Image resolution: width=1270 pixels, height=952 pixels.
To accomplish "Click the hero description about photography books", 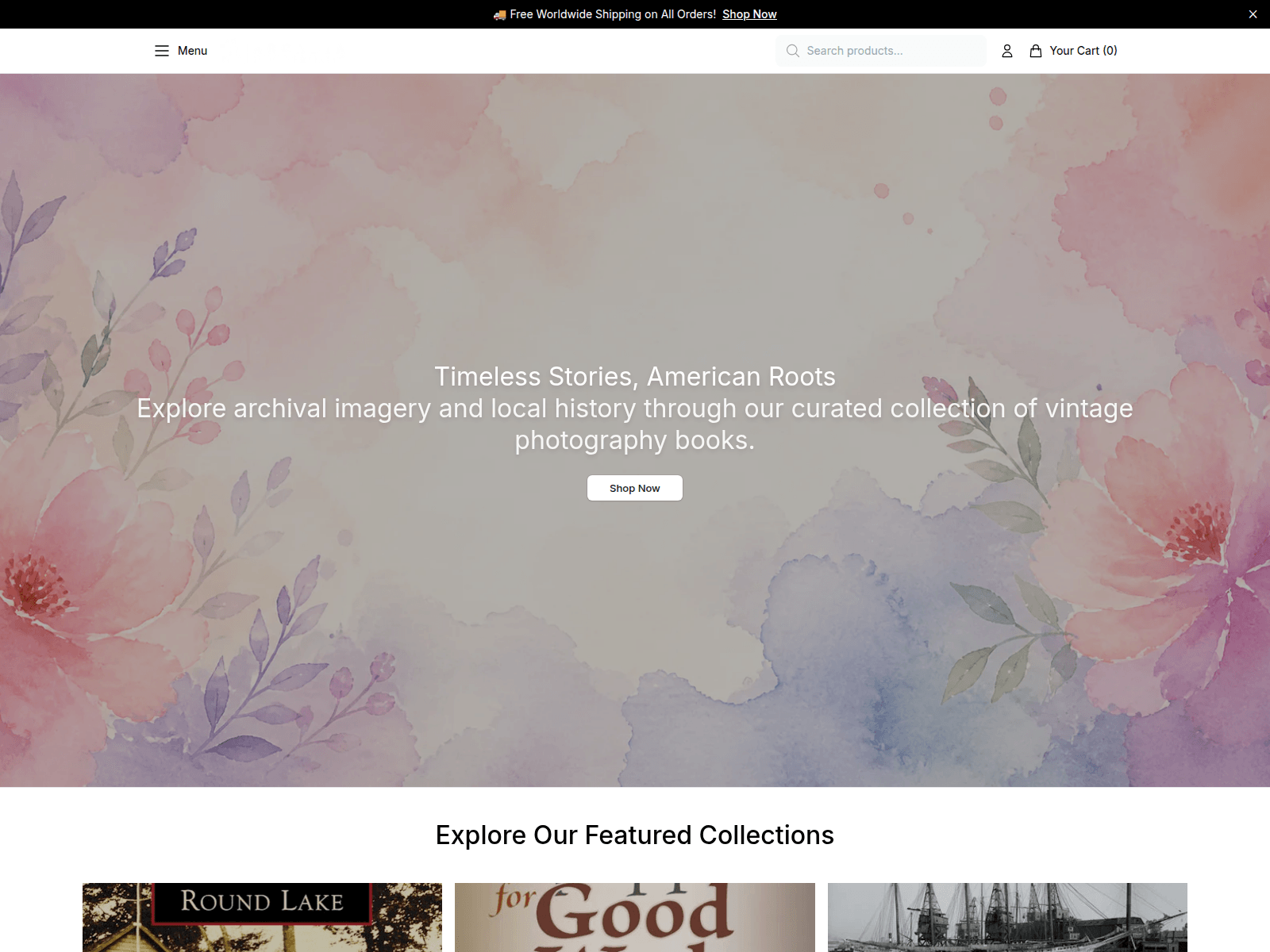I will tap(635, 424).
